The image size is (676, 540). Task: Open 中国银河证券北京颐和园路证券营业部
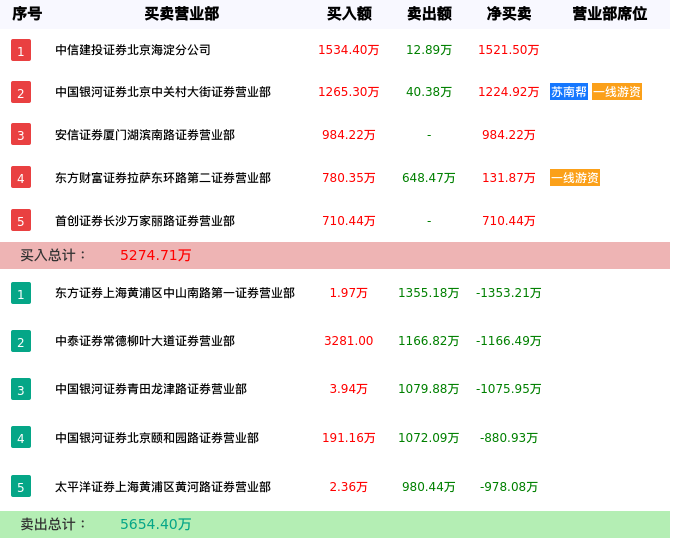click(x=157, y=438)
